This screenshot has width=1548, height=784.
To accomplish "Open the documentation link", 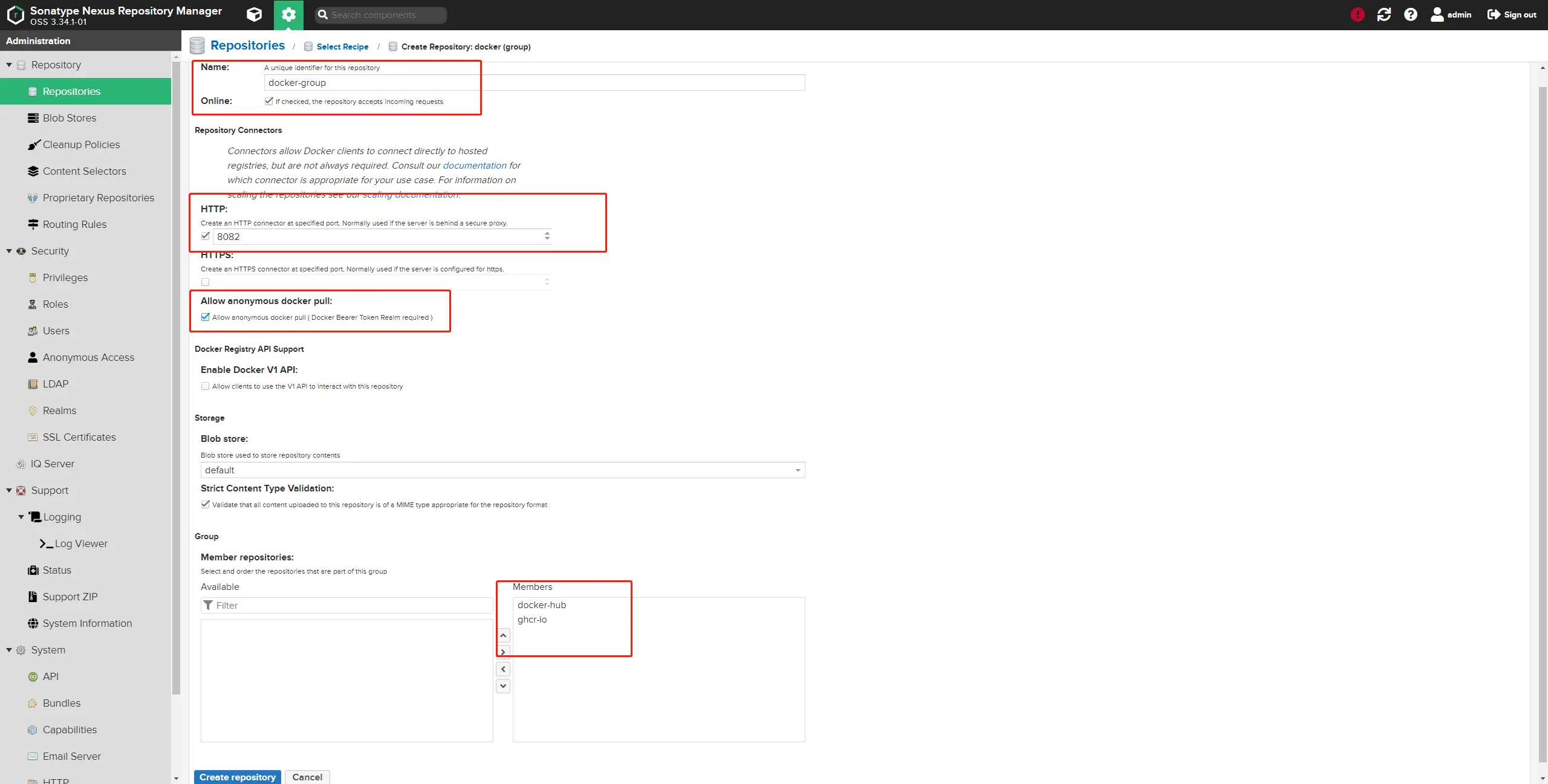I will click(x=475, y=166).
